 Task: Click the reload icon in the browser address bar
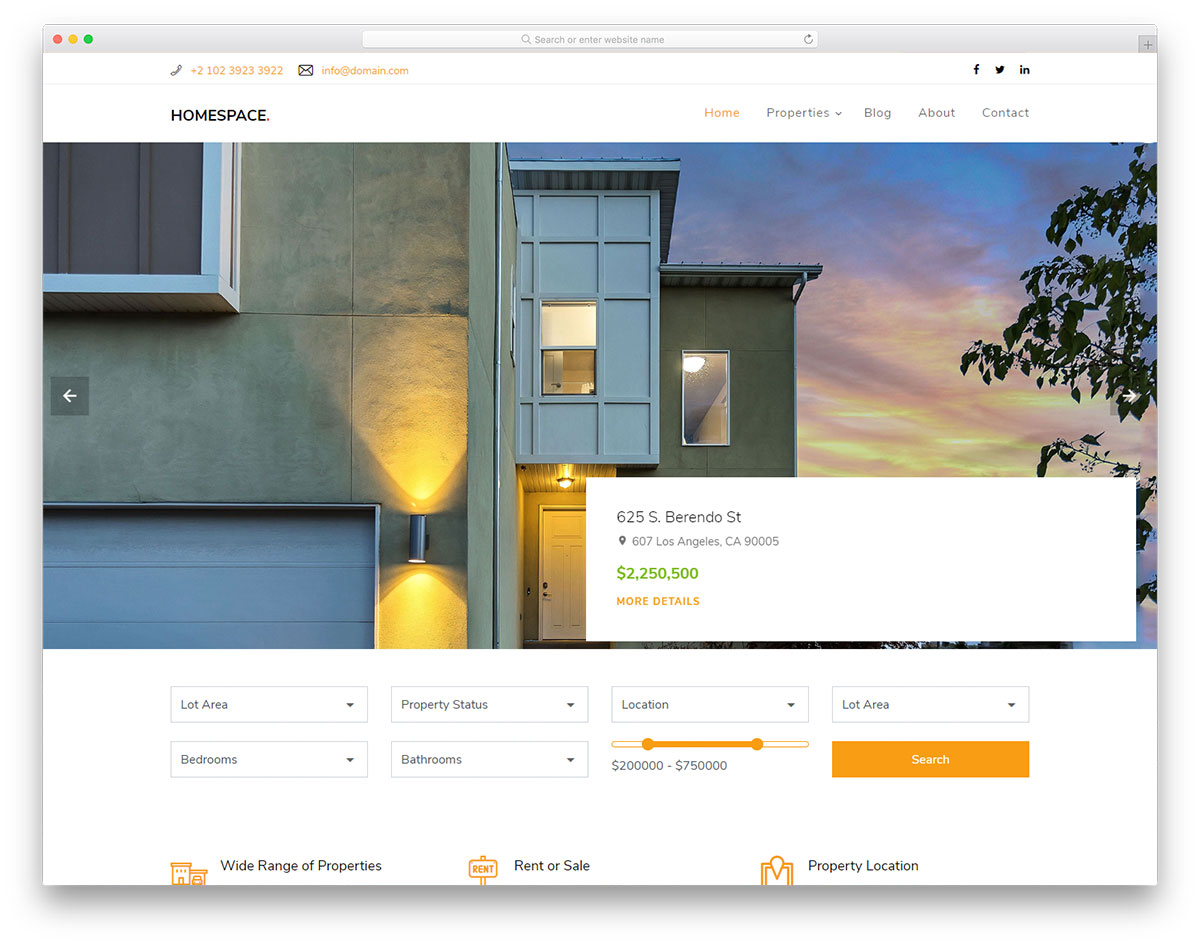[808, 38]
